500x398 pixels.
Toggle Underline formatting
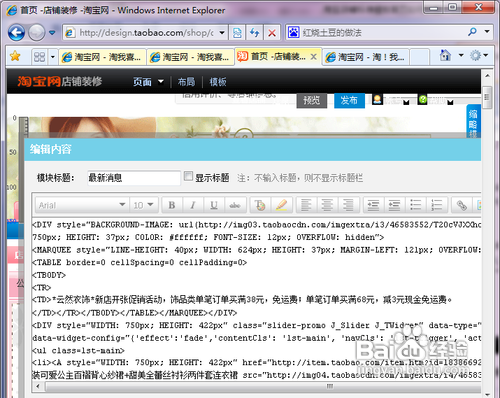click(214, 205)
